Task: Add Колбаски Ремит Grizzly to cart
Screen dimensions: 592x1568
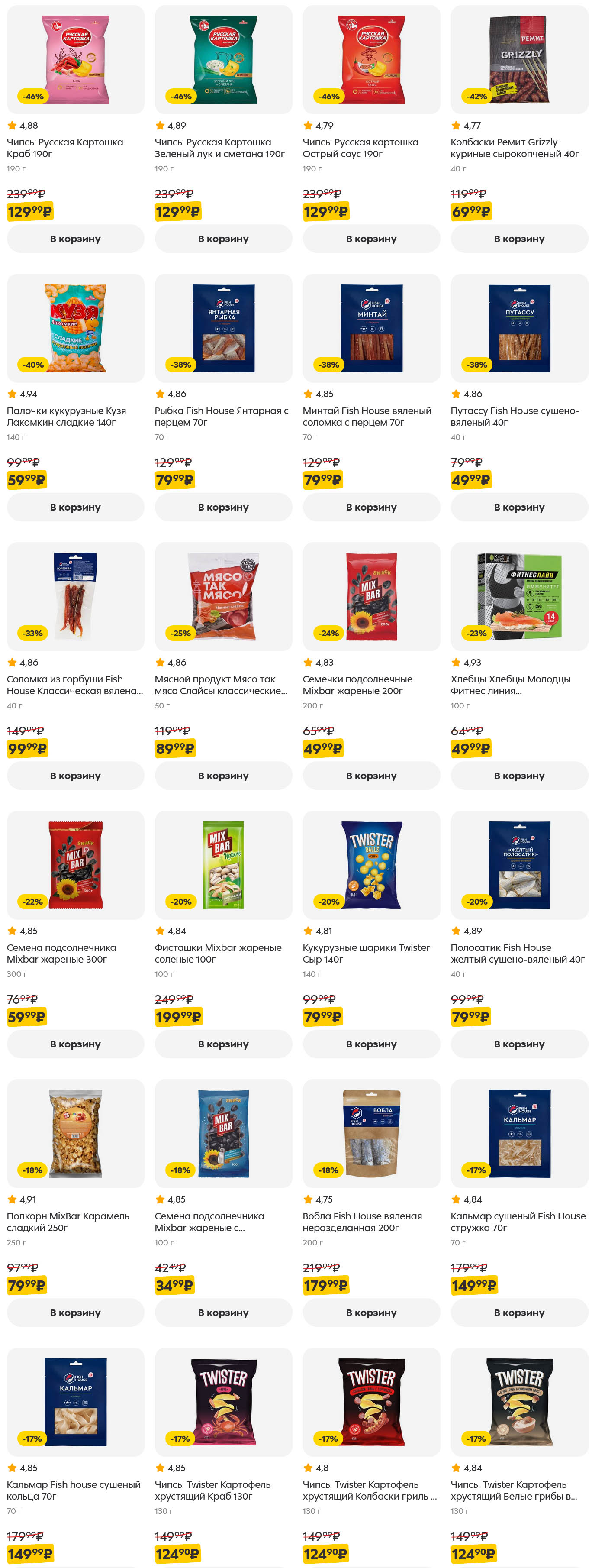Action: click(519, 239)
